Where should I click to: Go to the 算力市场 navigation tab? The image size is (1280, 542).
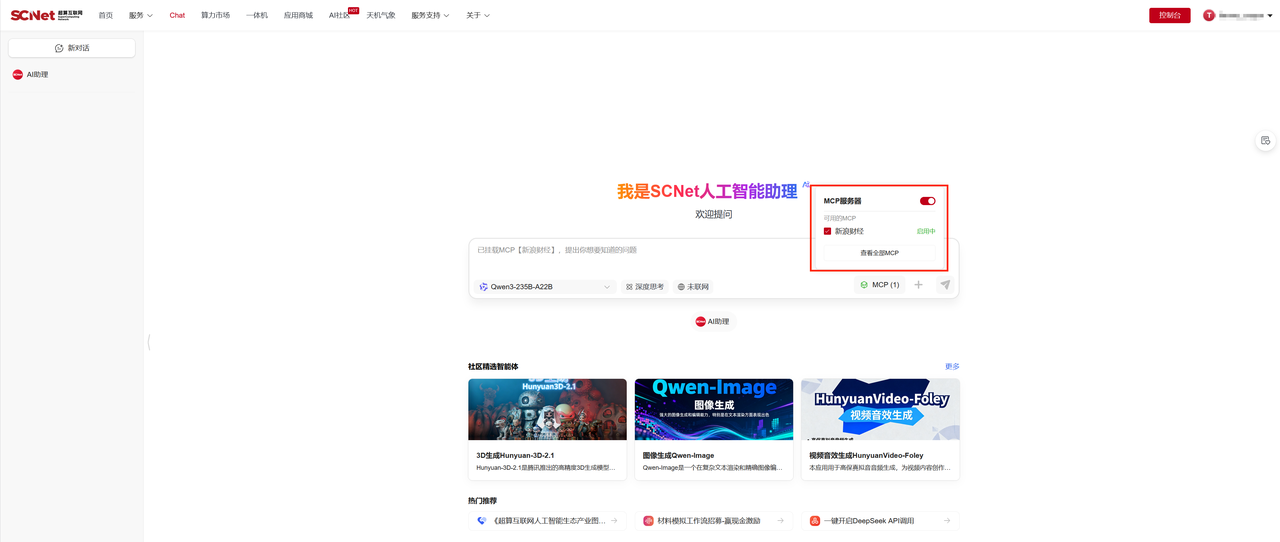(x=215, y=16)
